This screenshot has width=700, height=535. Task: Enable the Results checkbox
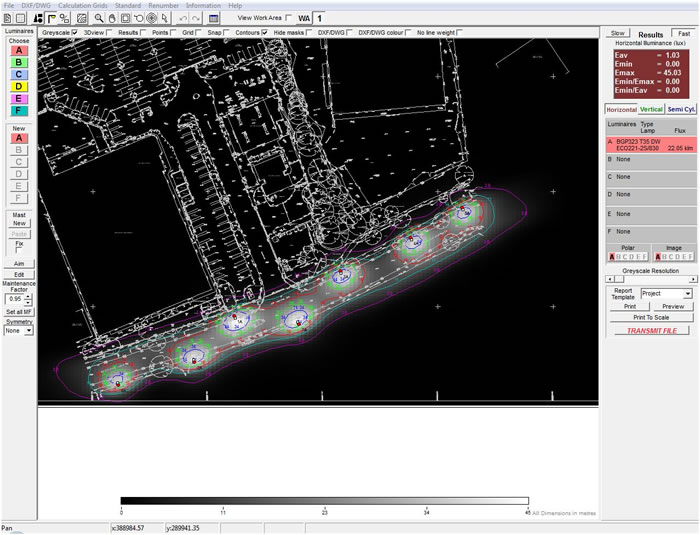[143, 33]
